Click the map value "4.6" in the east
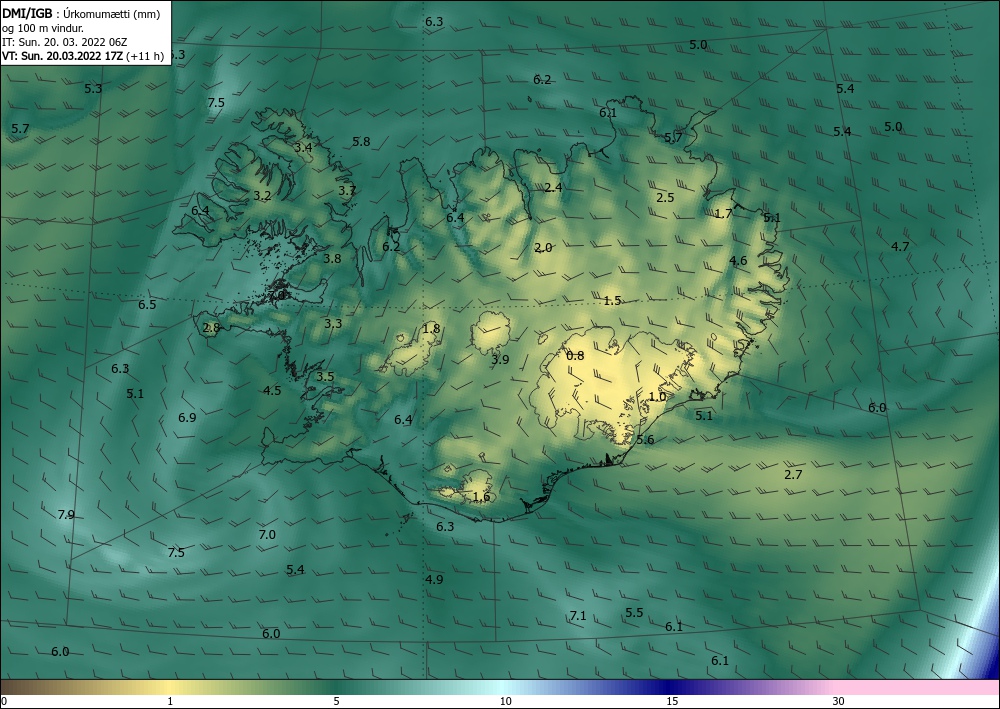1000x709 pixels. point(738,261)
